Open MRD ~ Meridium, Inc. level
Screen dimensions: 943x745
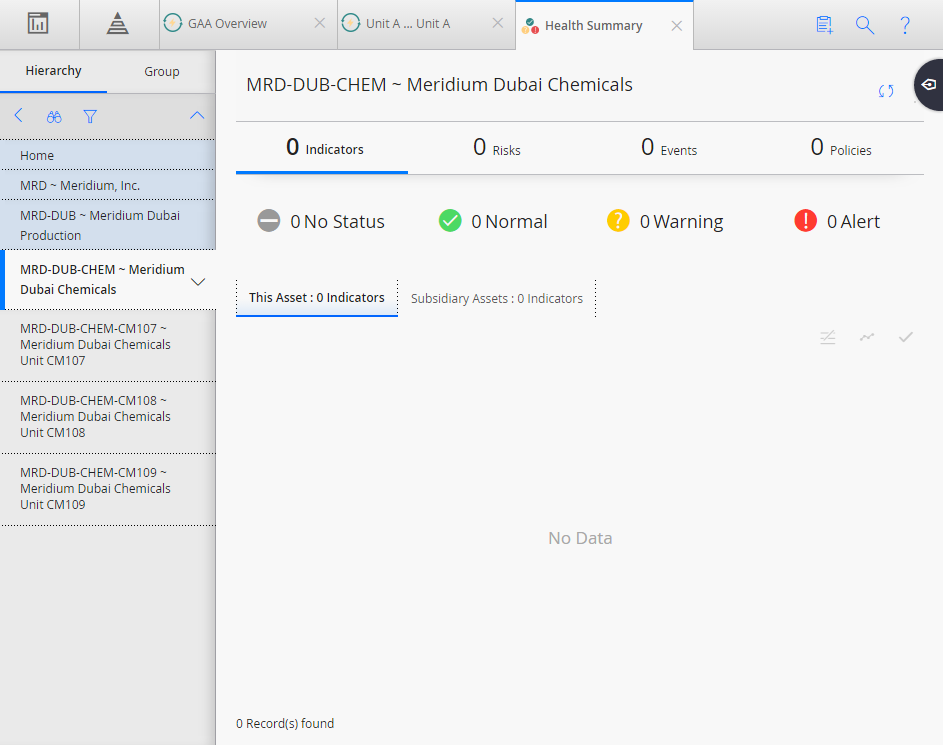pos(107,185)
